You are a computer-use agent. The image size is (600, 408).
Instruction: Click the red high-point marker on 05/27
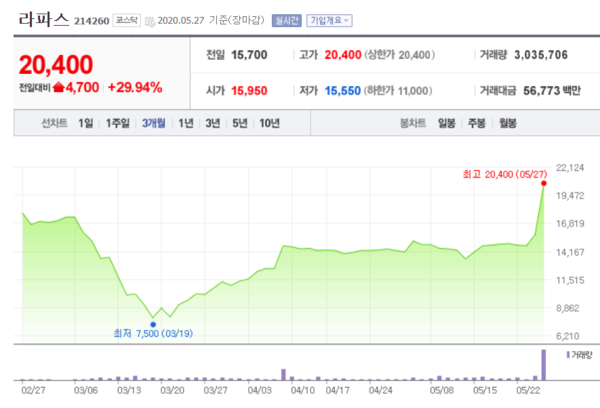coord(544,183)
